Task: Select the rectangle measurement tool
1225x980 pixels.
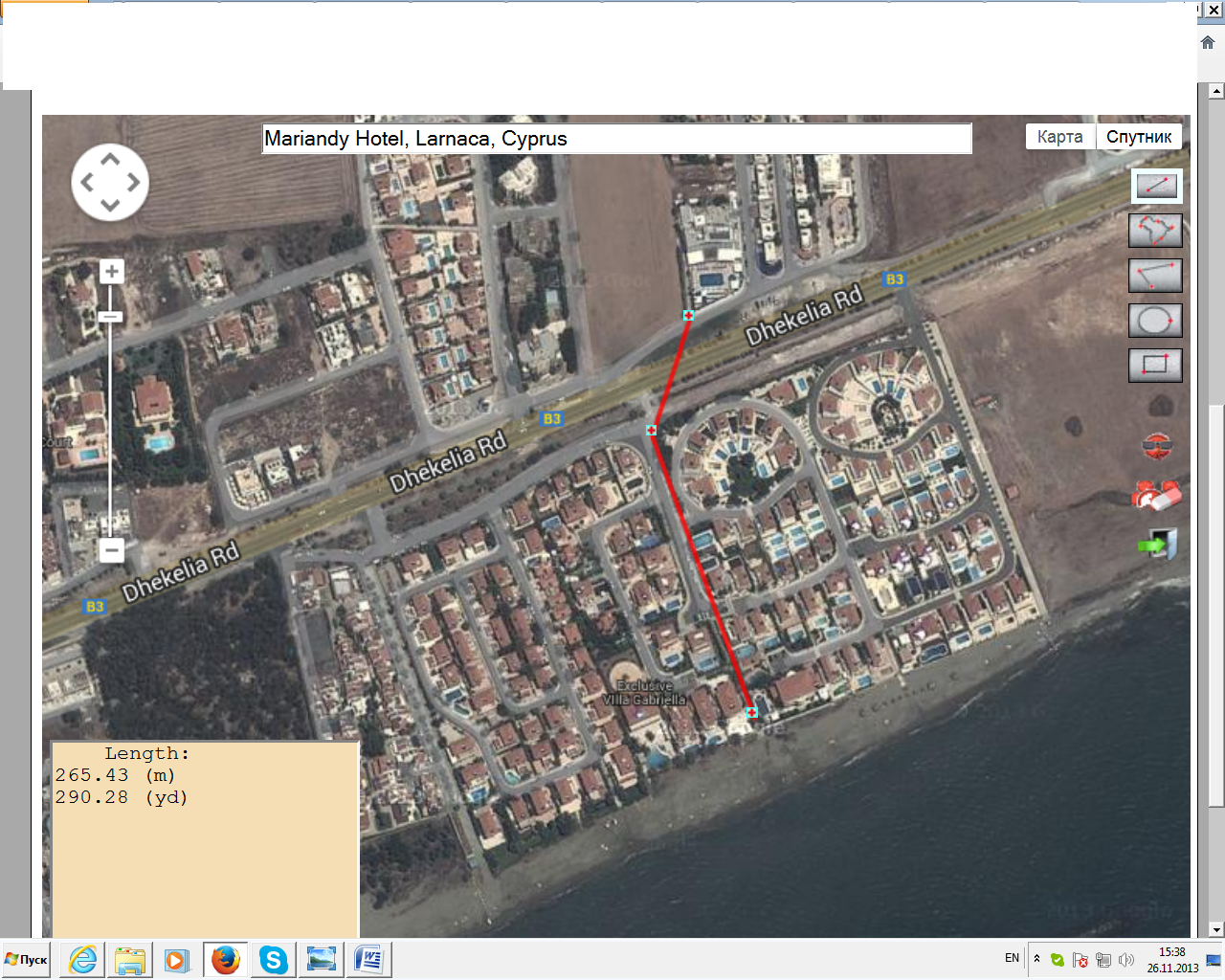Action: pos(1156,365)
